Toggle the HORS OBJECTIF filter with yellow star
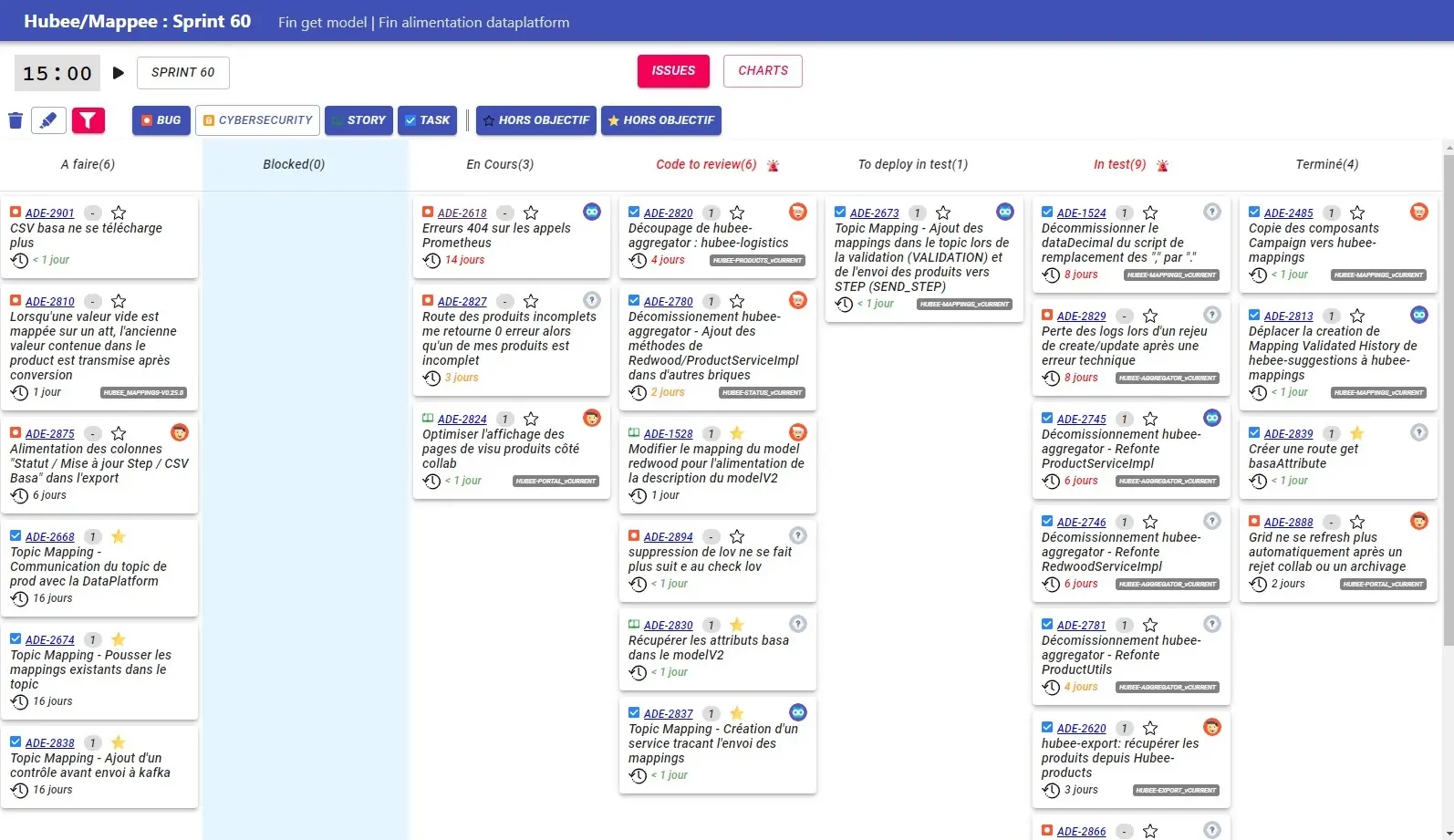Viewport: 1454px width, 840px height. pyautogui.click(x=661, y=120)
